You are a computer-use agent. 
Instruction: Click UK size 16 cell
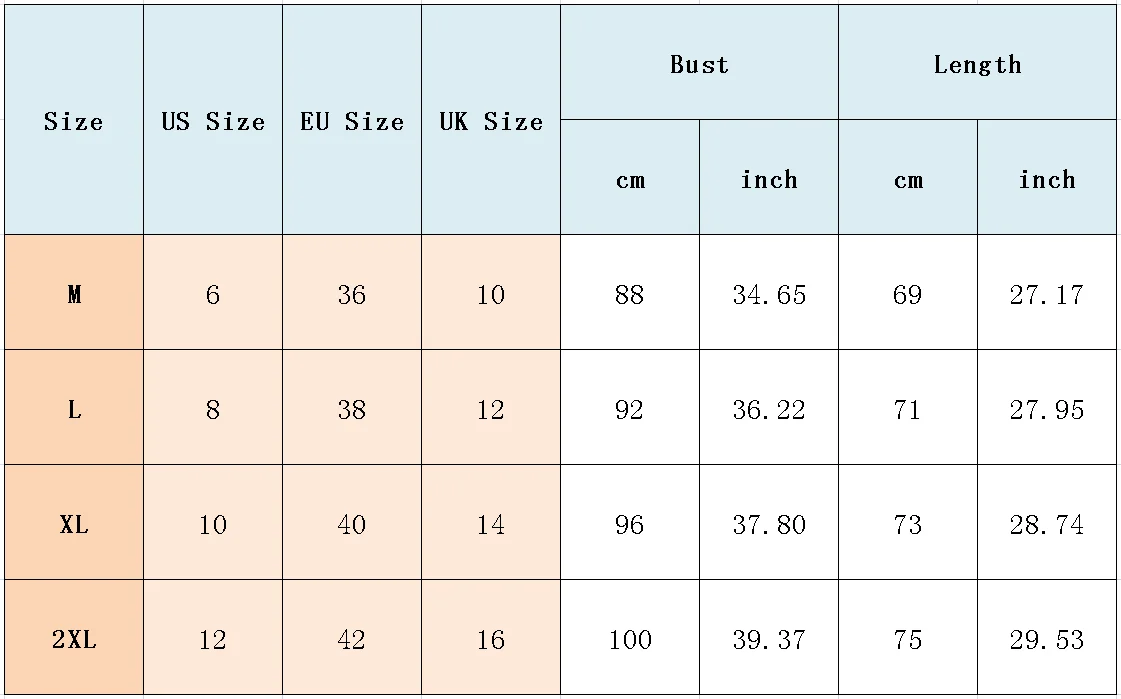490,638
